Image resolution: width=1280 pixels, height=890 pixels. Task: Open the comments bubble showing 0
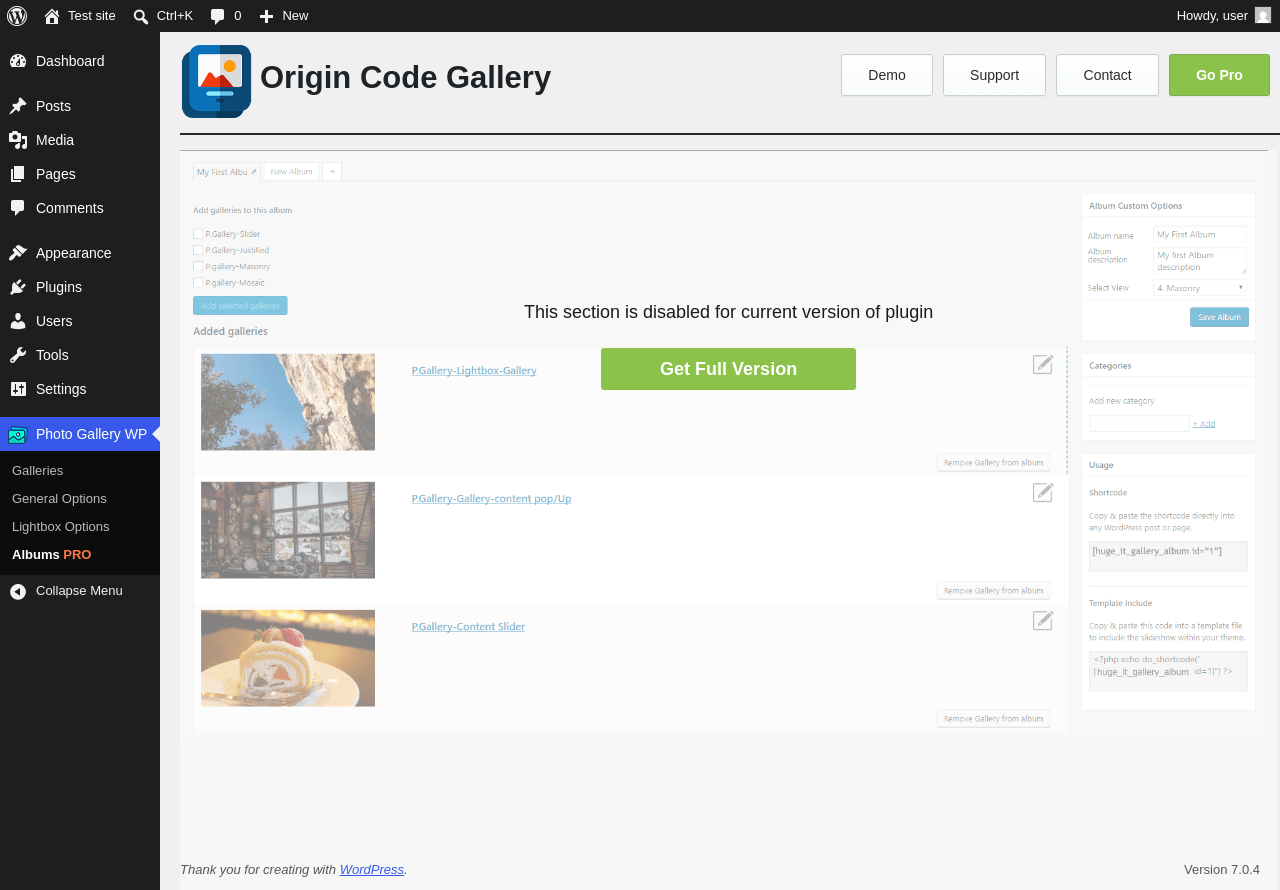tap(217, 16)
